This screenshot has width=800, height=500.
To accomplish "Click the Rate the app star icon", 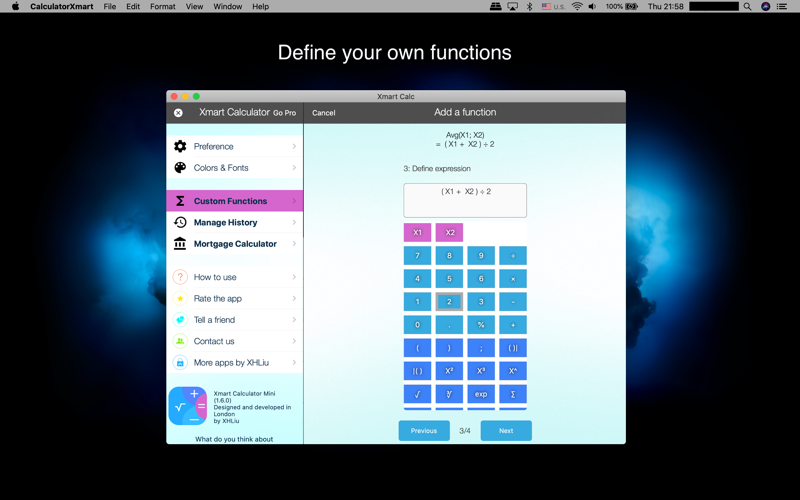I will pyautogui.click(x=180, y=299).
